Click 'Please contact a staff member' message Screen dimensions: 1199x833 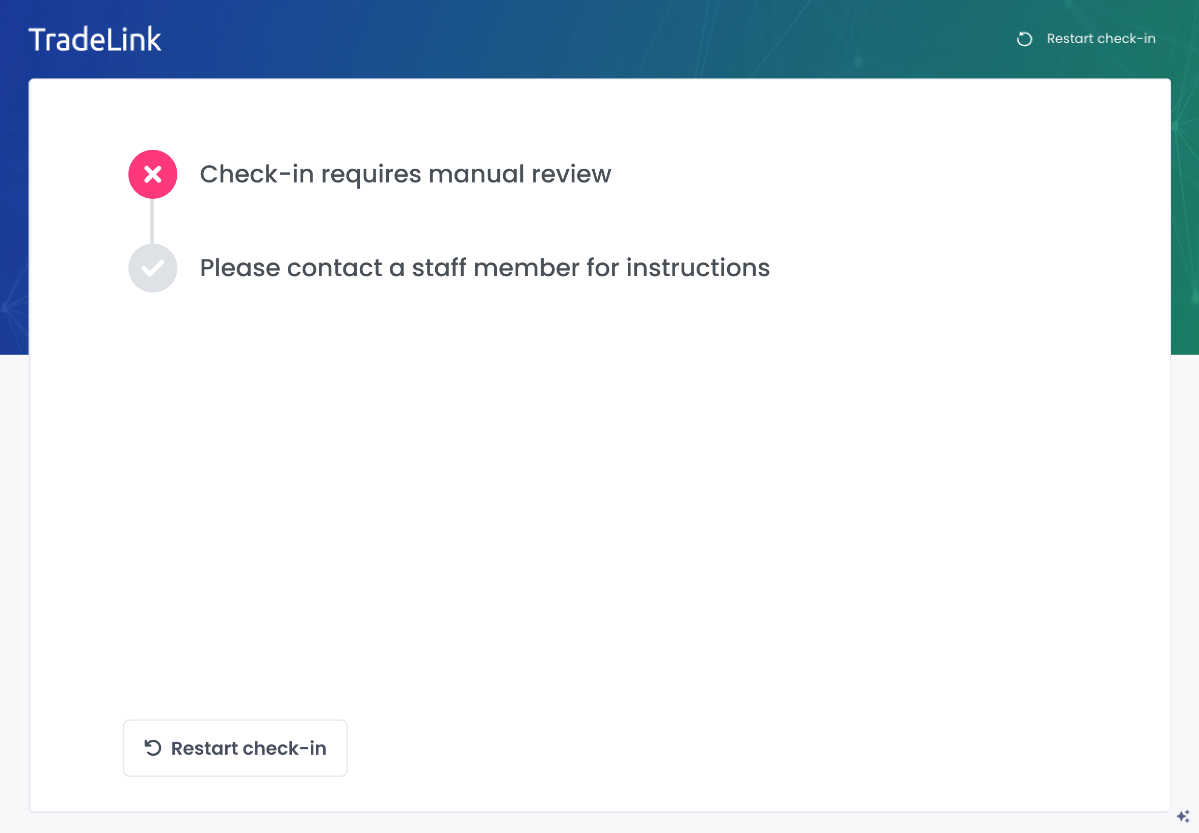click(x=484, y=268)
